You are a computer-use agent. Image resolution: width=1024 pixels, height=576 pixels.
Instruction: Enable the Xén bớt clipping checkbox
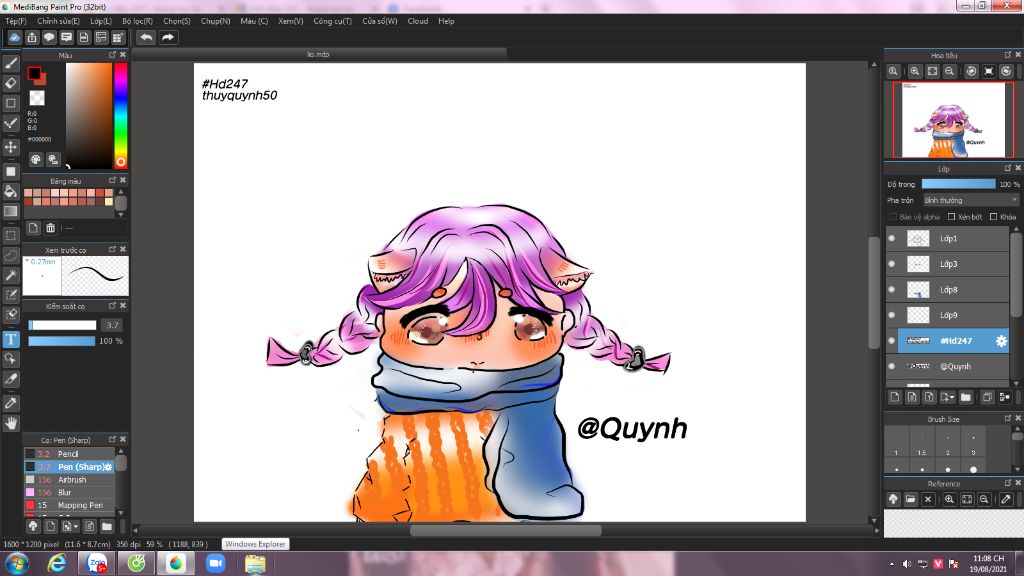pyautogui.click(x=952, y=217)
